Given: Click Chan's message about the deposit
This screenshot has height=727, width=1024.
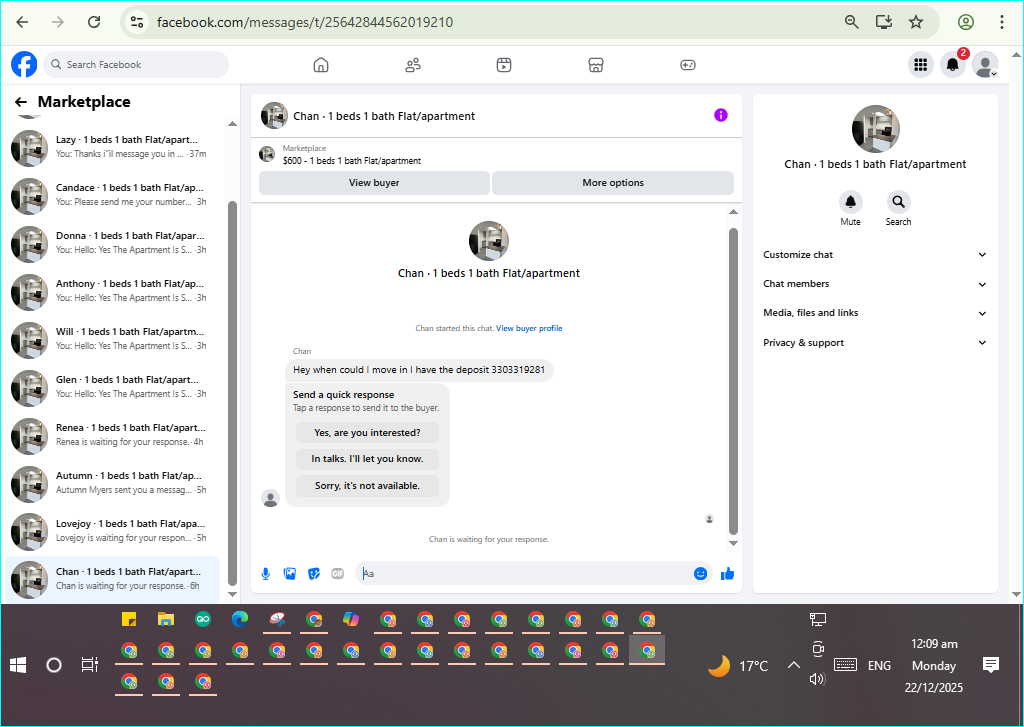Looking at the screenshot, I should [x=419, y=370].
